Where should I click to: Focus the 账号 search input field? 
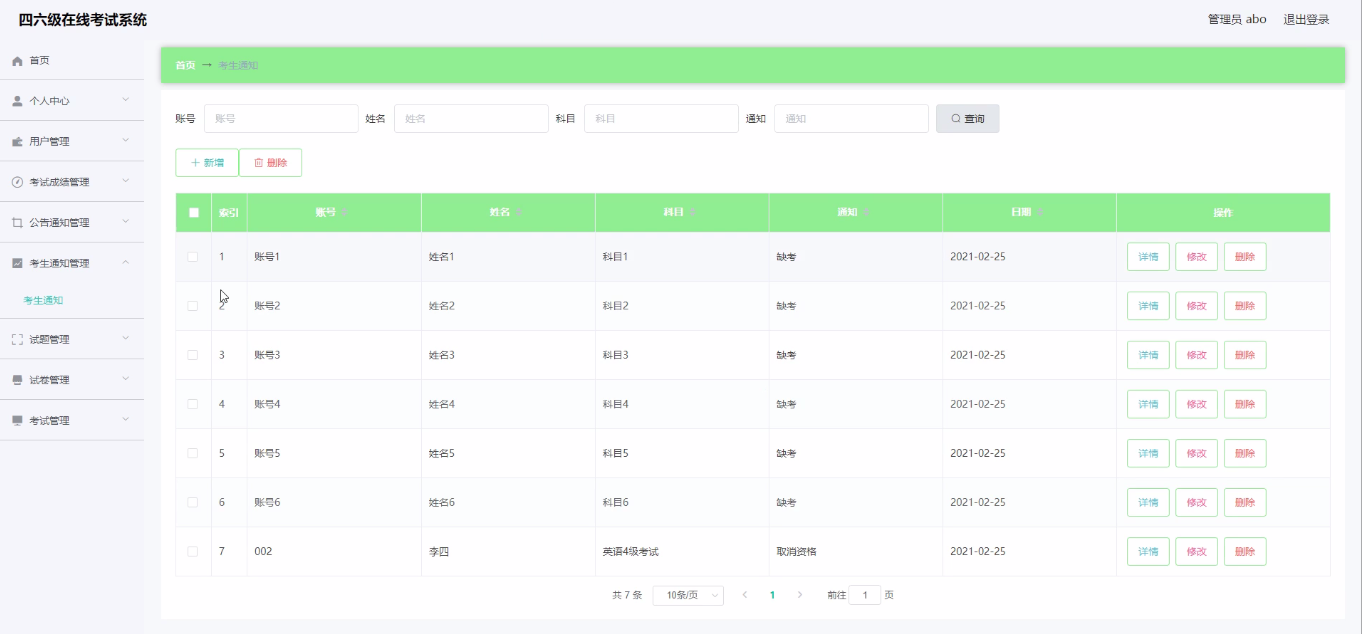(x=281, y=119)
